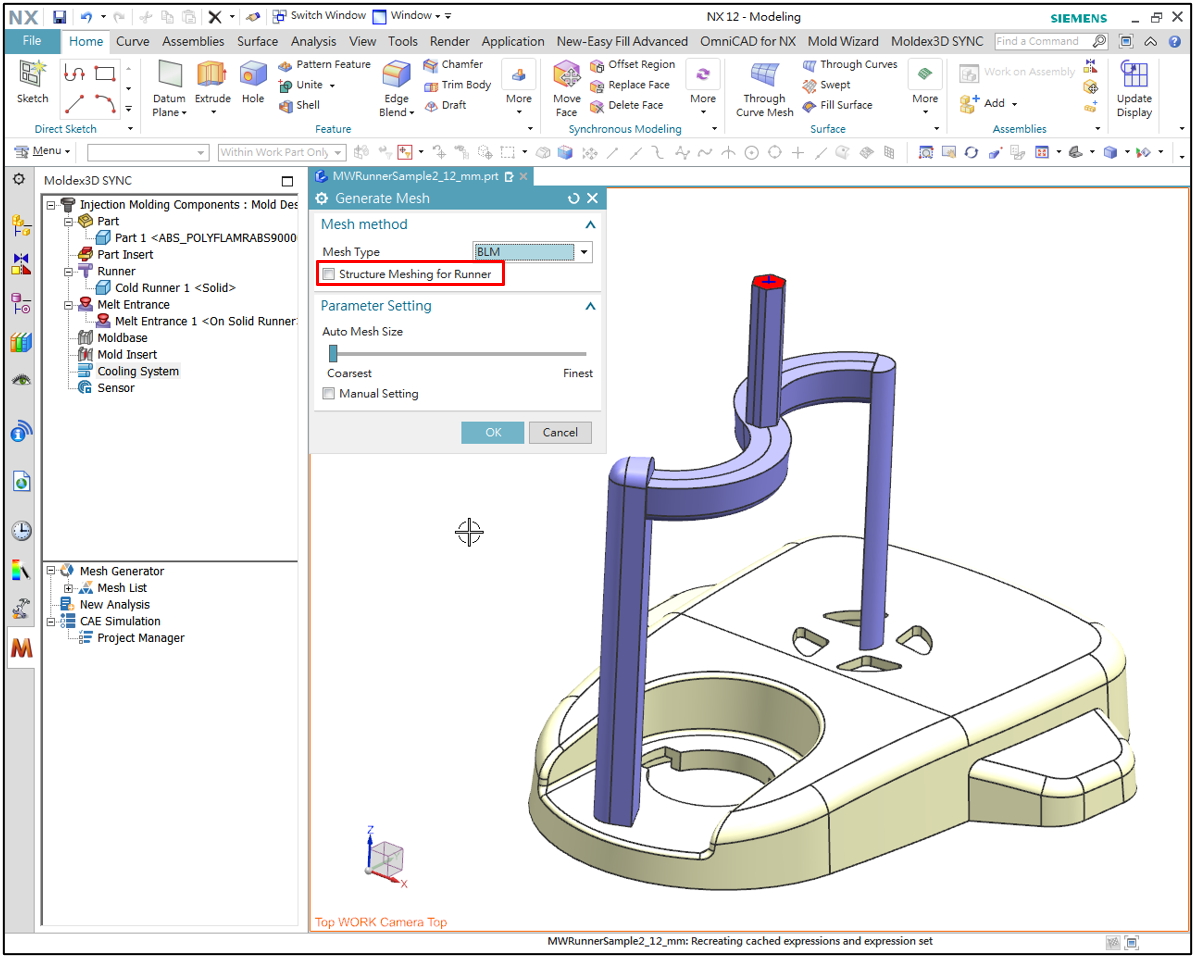Click the clock History sidebar icon

pos(21,531)
